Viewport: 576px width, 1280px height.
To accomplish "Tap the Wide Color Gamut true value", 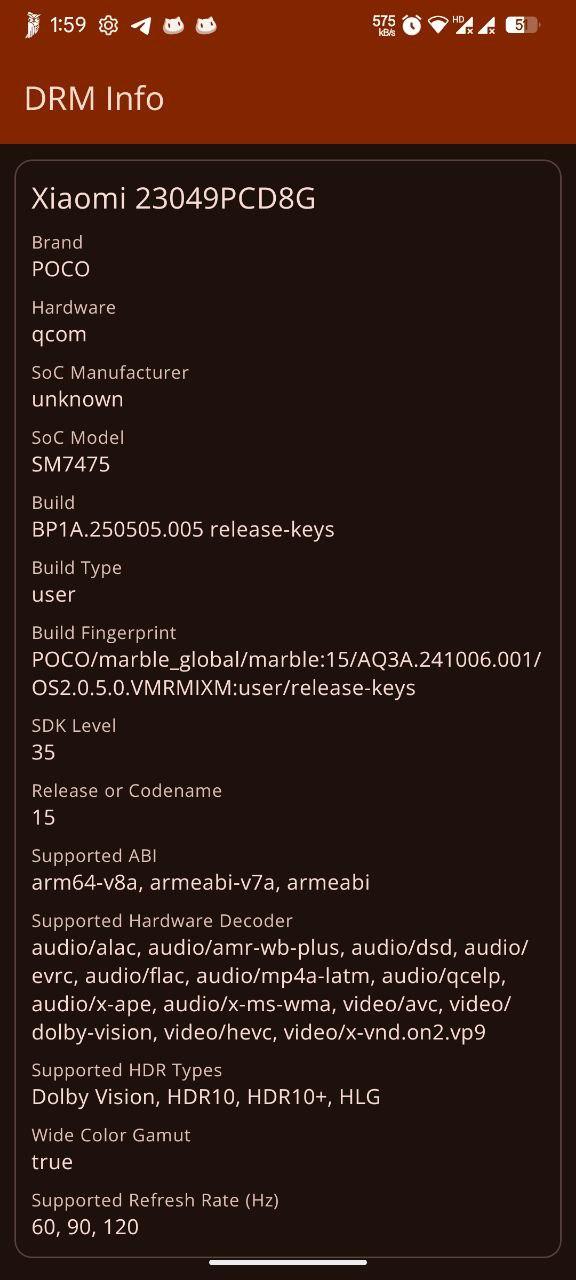I will point(52,1162).
